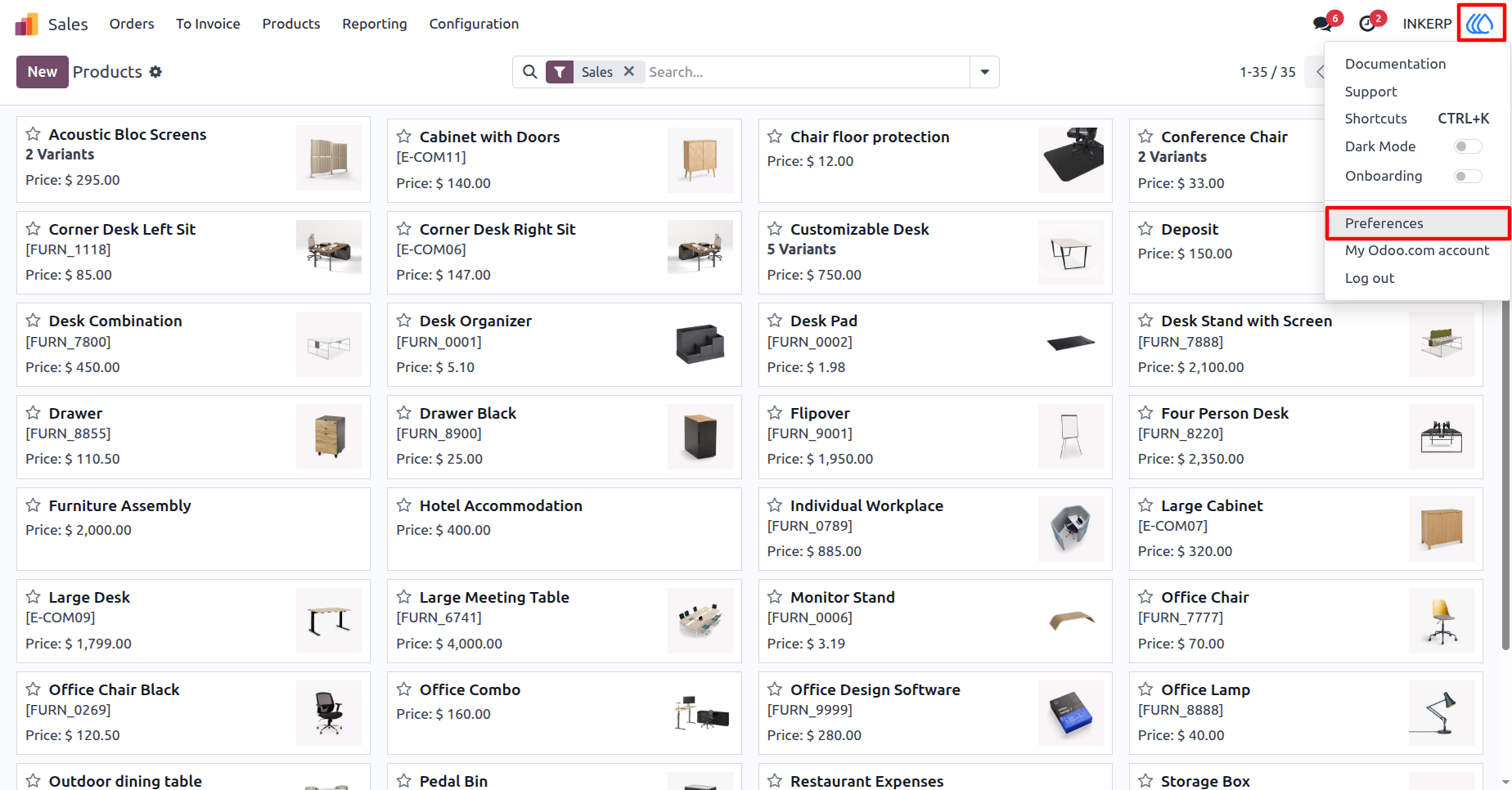Favorite the Flipover product
1512x790 pixels.
click(775, 413)
